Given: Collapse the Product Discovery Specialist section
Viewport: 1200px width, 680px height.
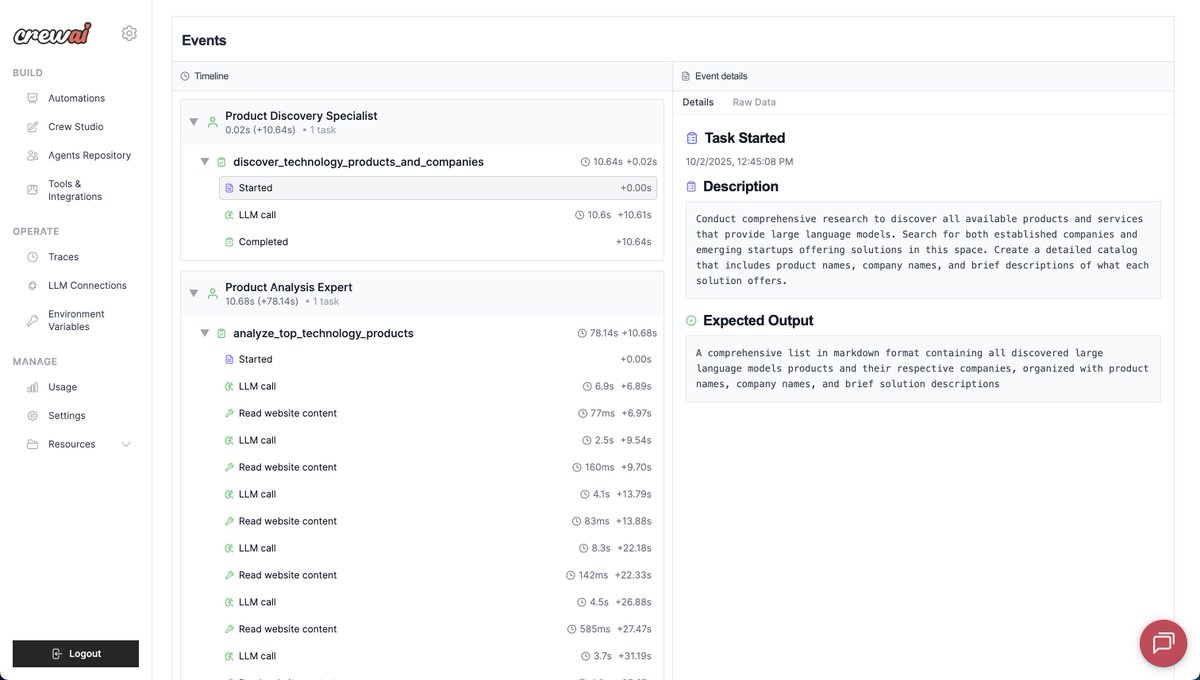Looking at the screenshot, I should click(194, 122).
